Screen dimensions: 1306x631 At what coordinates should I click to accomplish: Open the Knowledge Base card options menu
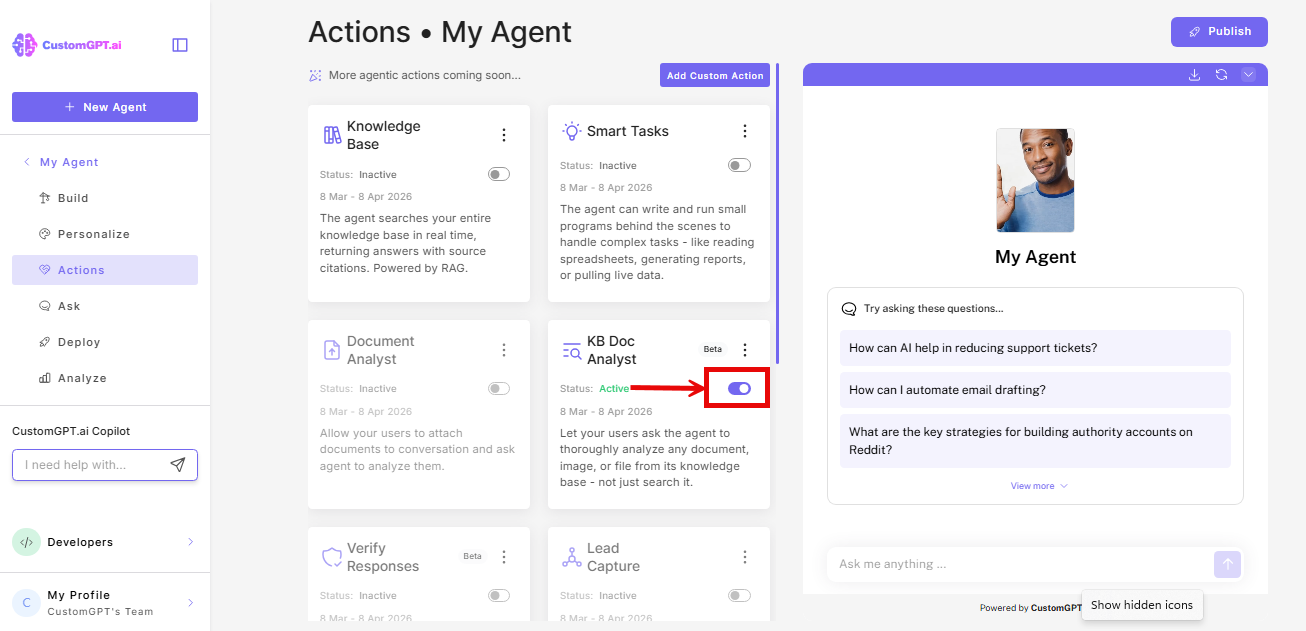tap(504, 133)
